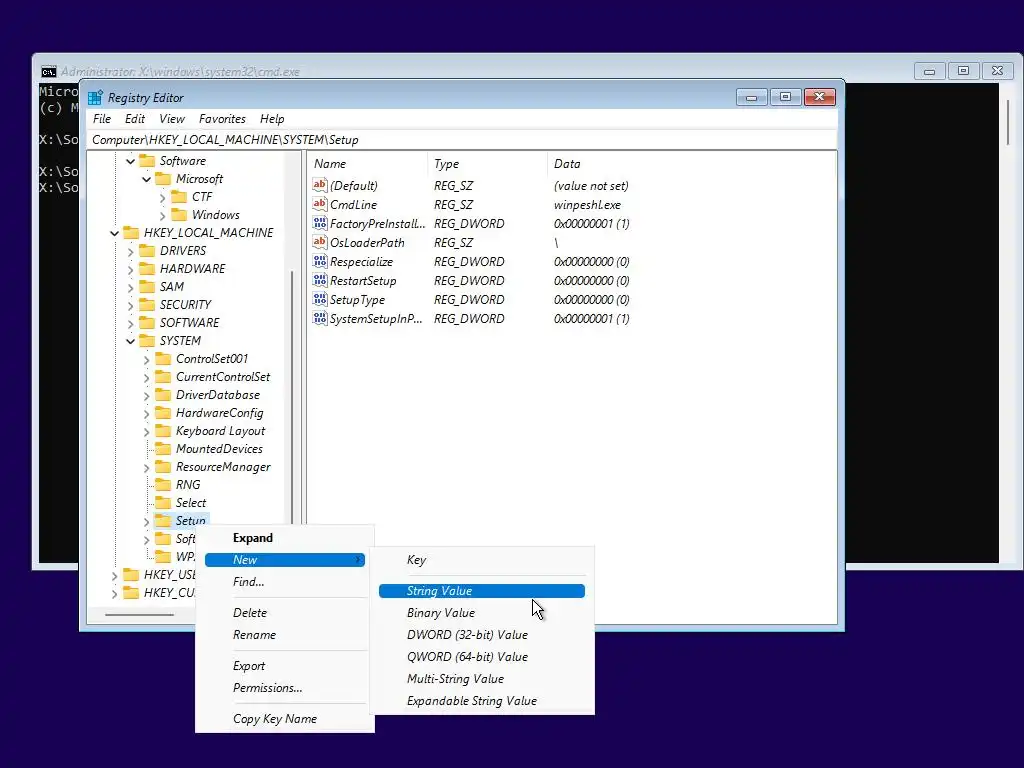
Task: Open the Edit menu
Action: tap(135, 119)
